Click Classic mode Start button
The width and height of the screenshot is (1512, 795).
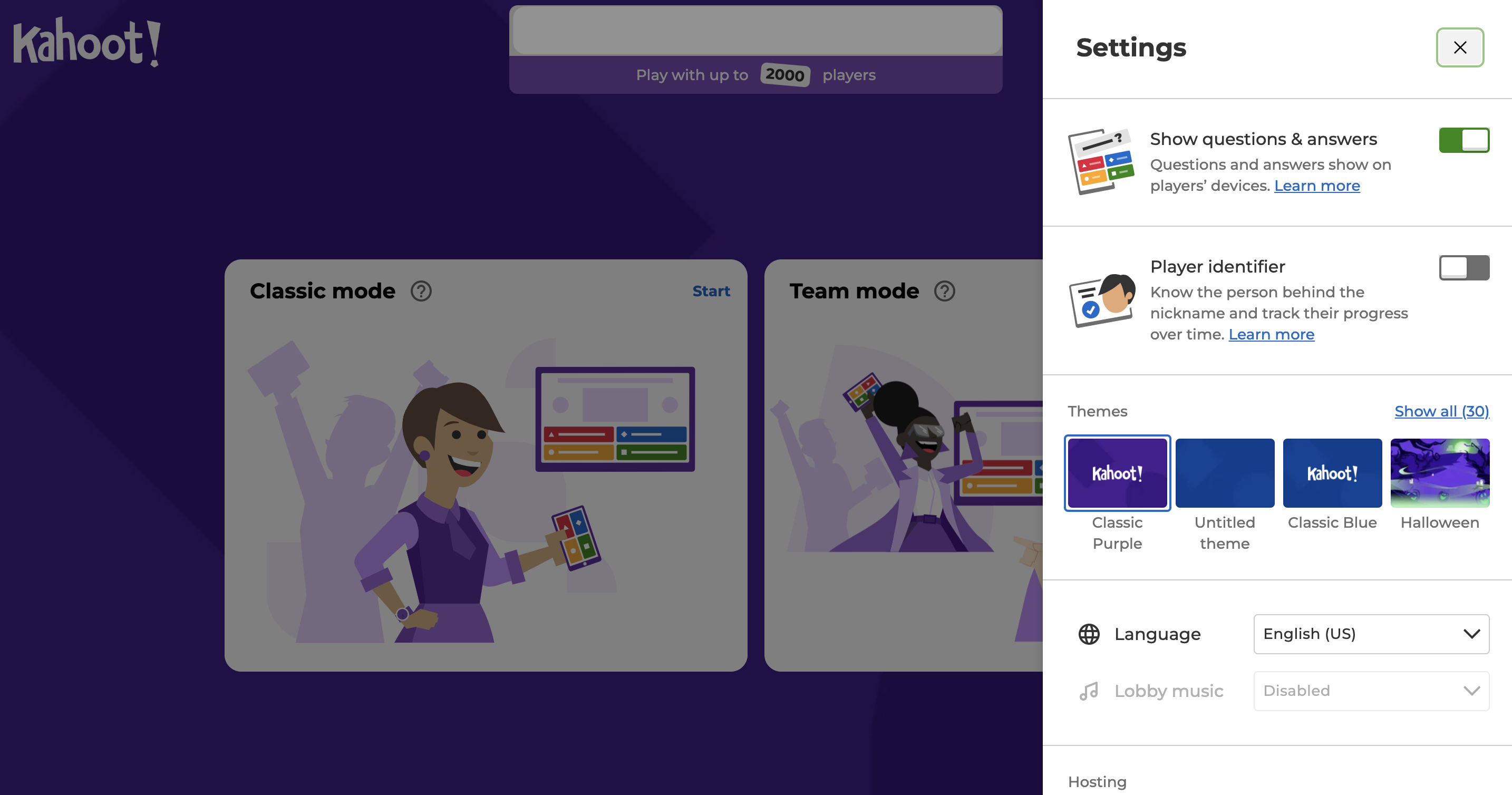pos(711,290)
